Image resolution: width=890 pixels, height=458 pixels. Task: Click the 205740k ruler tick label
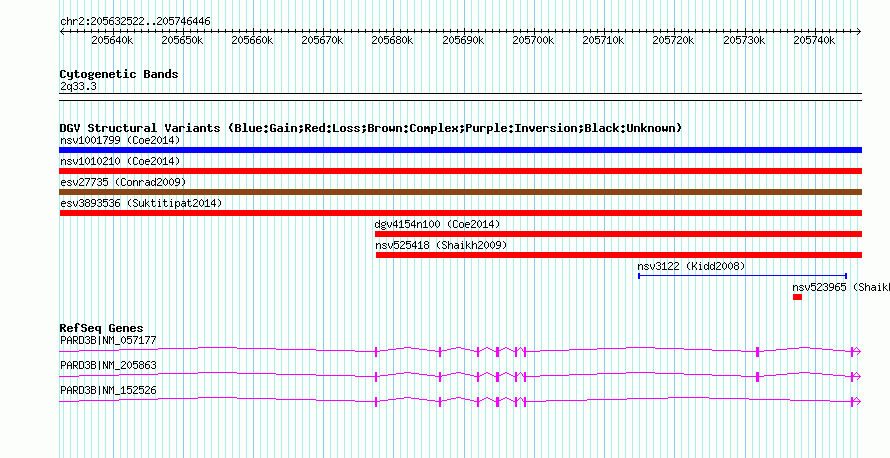[x=814, y=40]
